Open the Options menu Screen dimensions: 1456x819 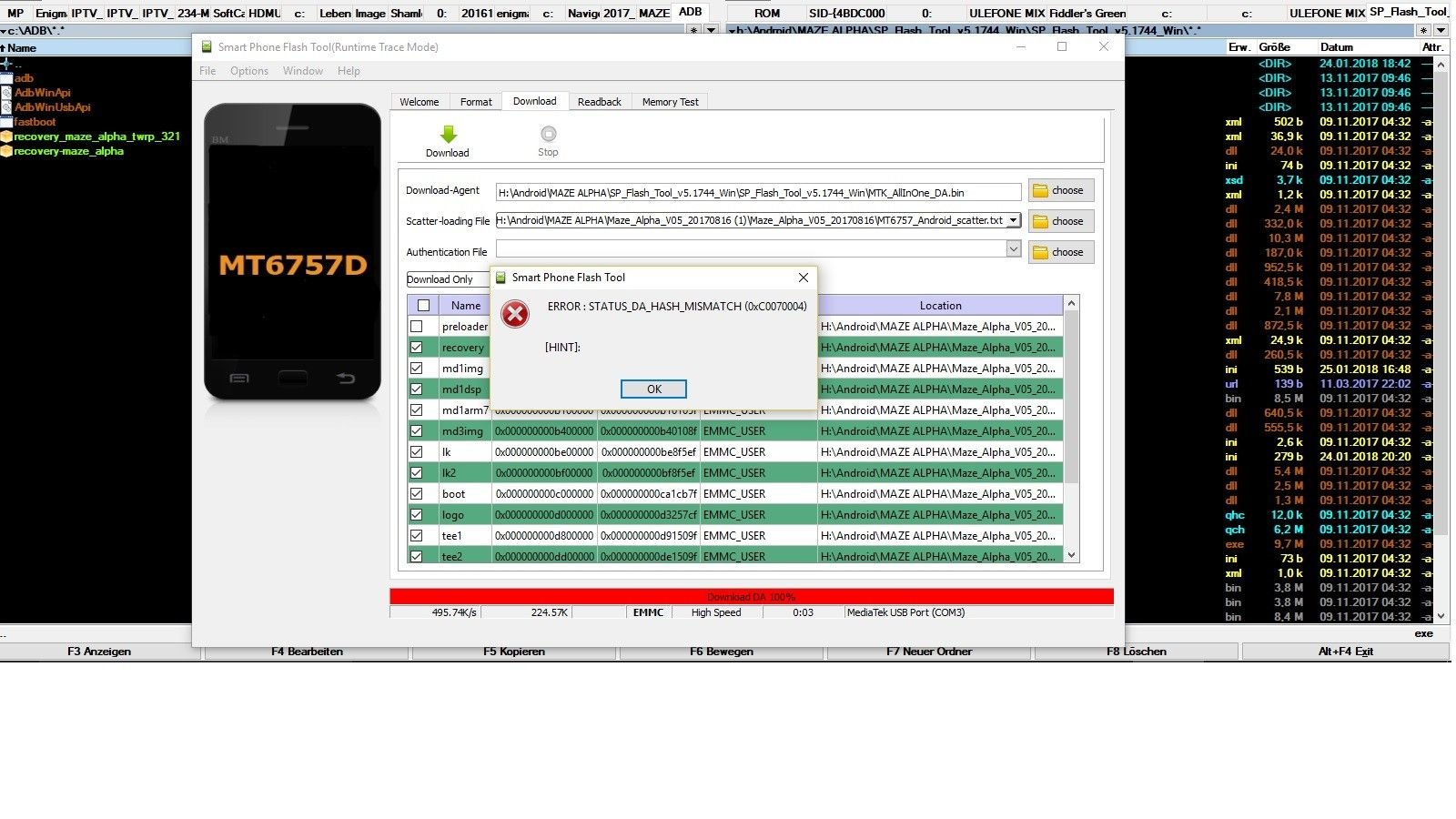tap(249, 71)
